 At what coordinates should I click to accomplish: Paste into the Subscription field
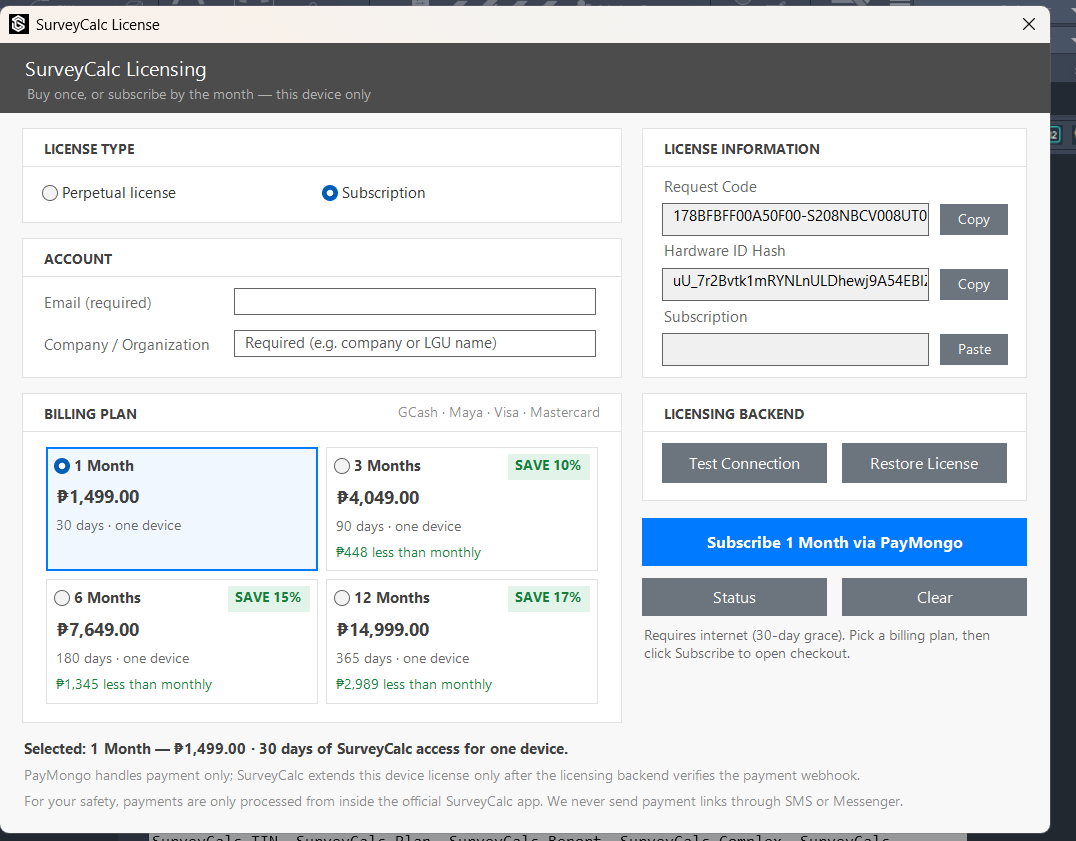(x=974, y=349)
